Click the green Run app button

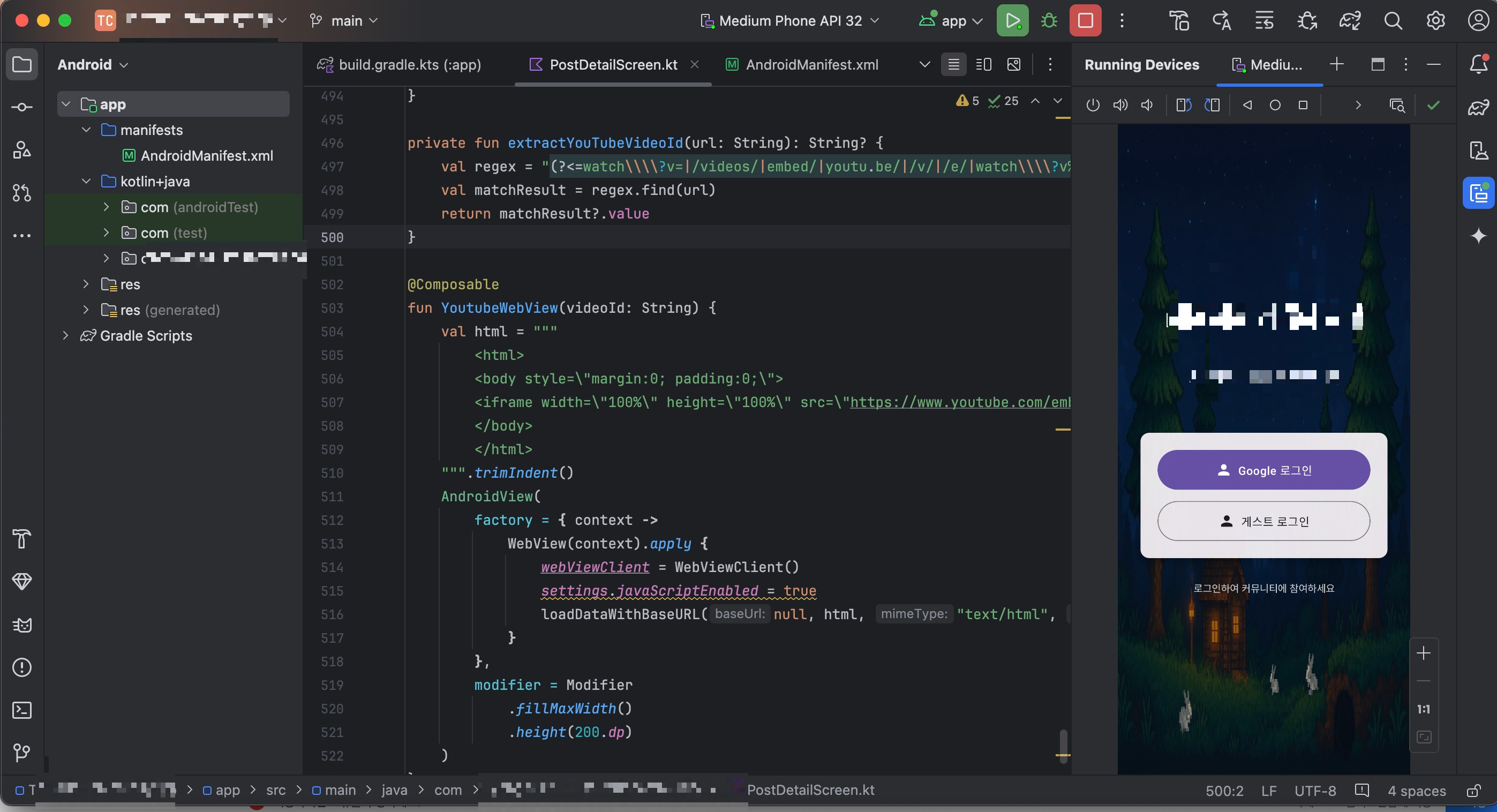click(1012, 21)
